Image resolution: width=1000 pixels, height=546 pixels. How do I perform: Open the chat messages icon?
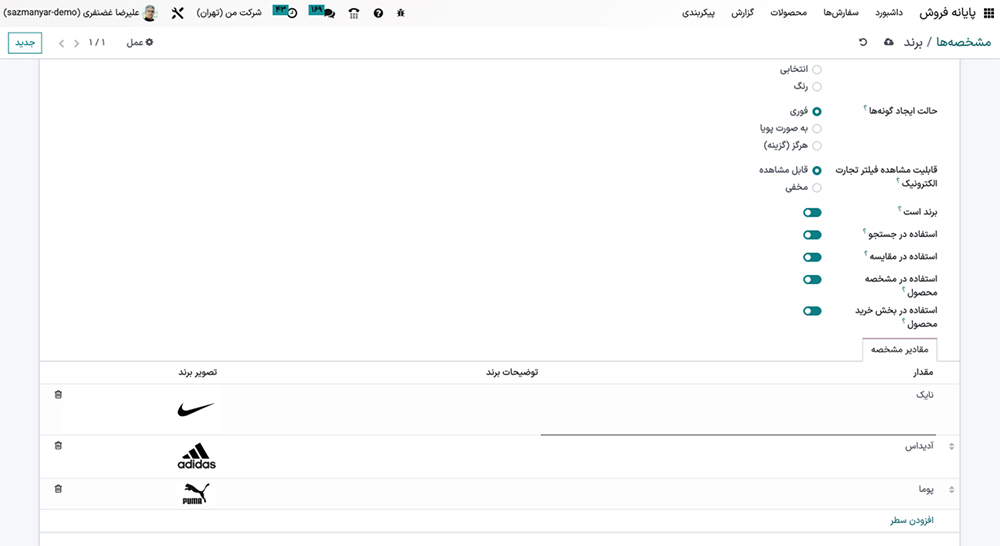(x=328, y=13)
